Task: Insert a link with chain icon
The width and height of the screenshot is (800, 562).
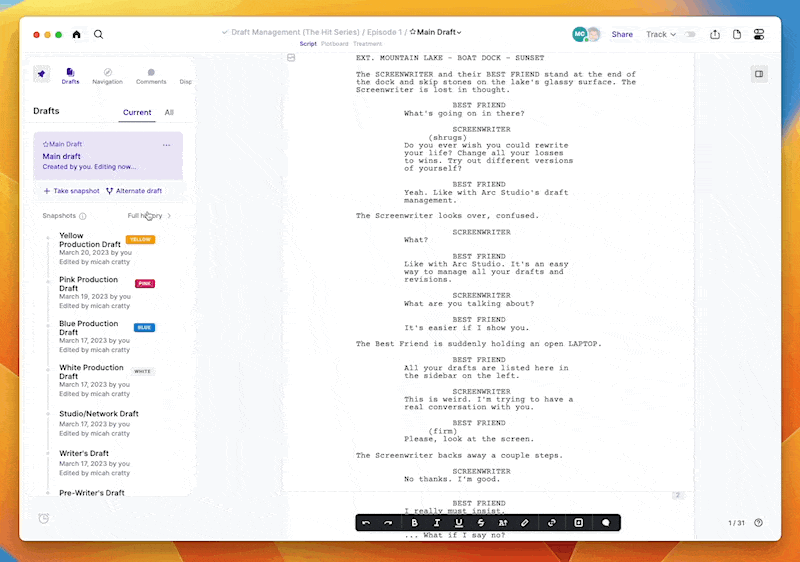Action: tap(552, 523)
